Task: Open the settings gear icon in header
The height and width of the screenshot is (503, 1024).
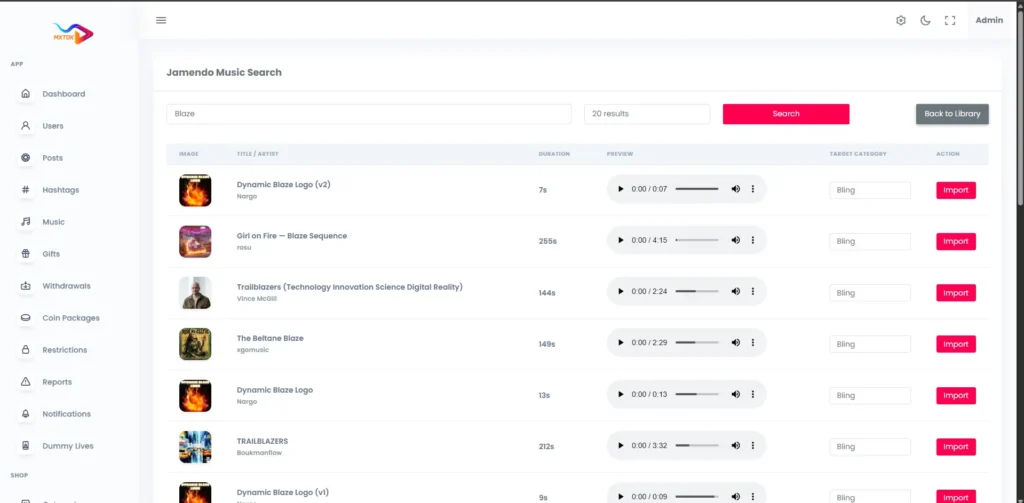Action: 900,20
